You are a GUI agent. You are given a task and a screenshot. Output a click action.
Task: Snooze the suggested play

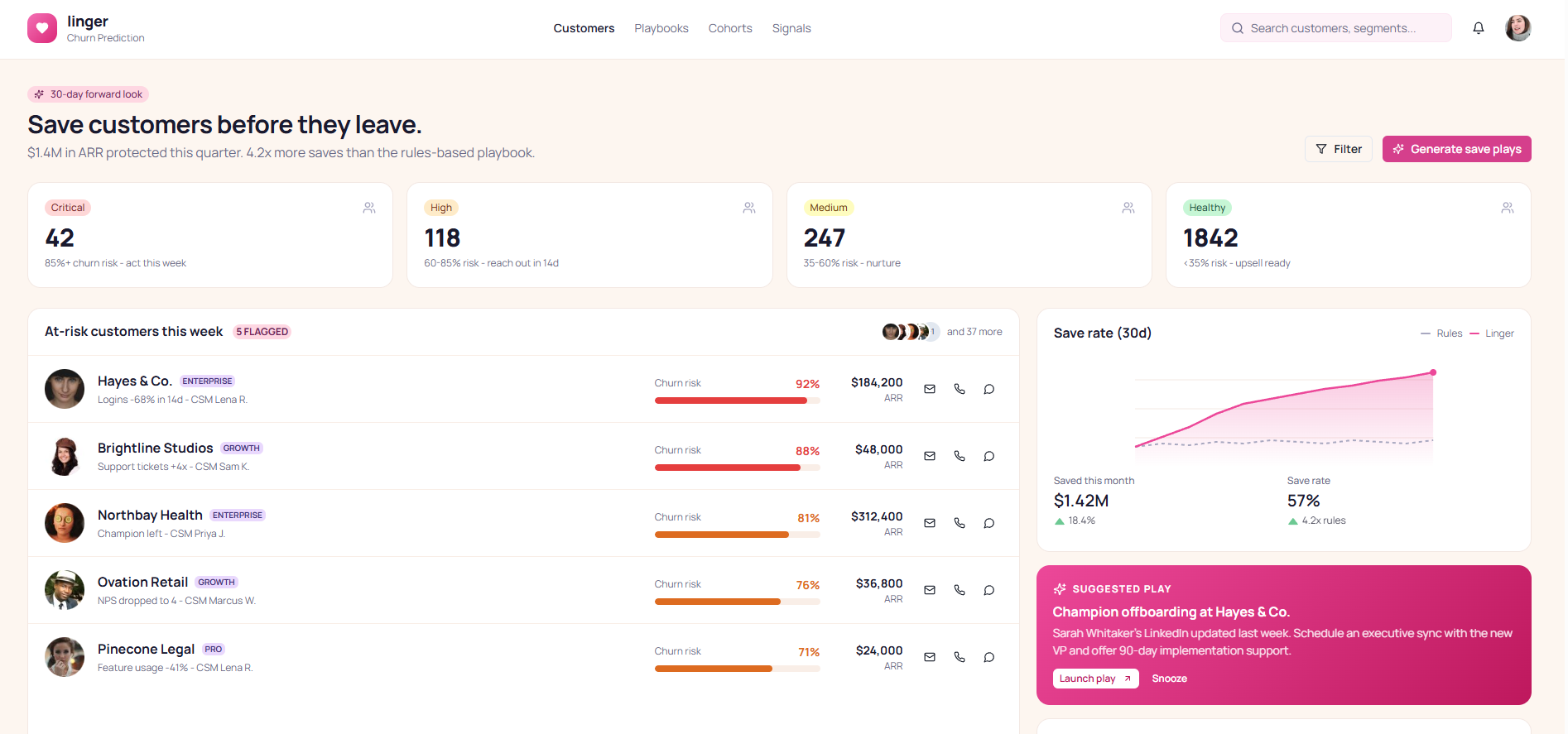1170,679
